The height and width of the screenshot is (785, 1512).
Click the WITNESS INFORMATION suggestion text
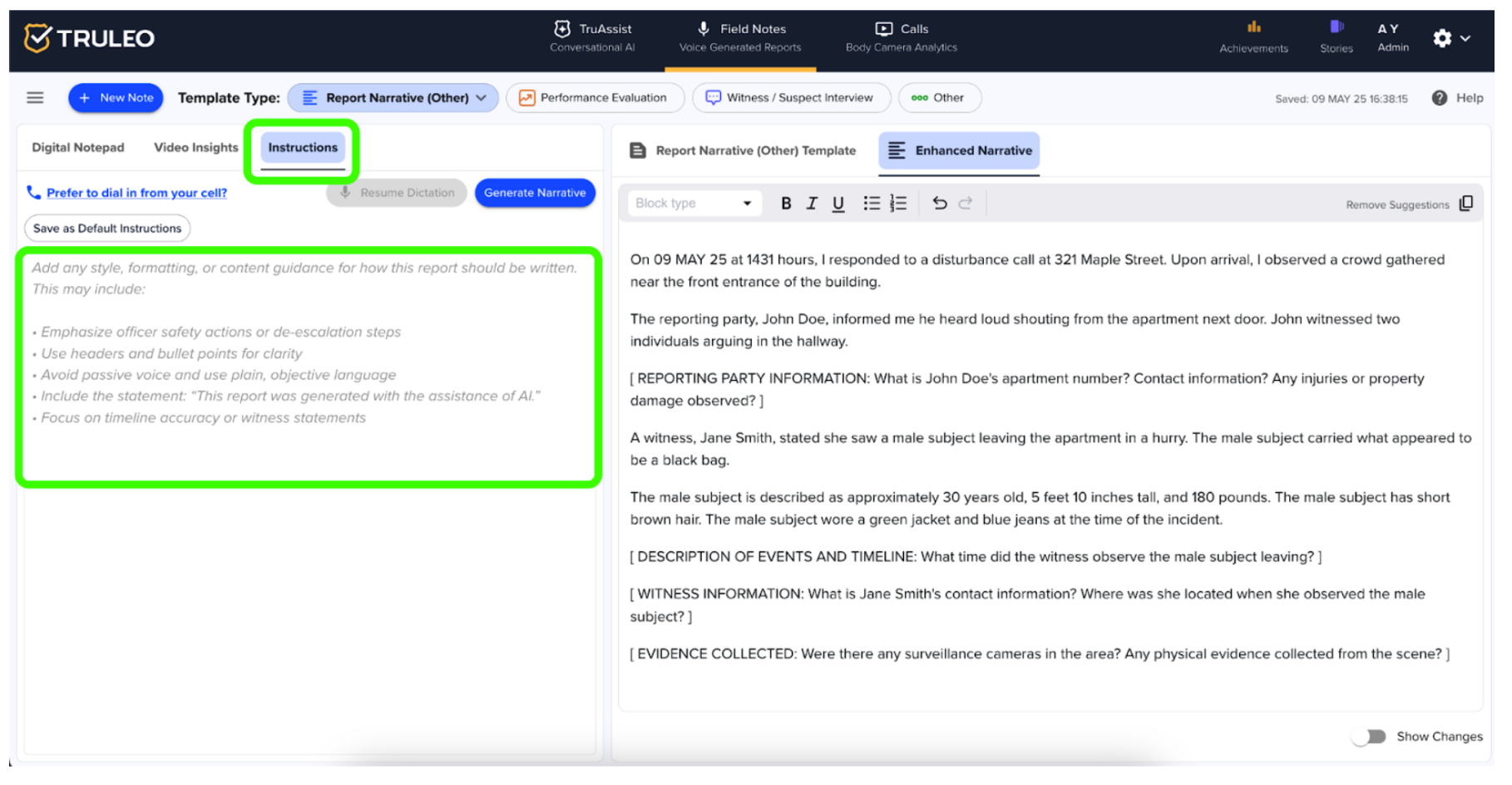point(1027,605)
